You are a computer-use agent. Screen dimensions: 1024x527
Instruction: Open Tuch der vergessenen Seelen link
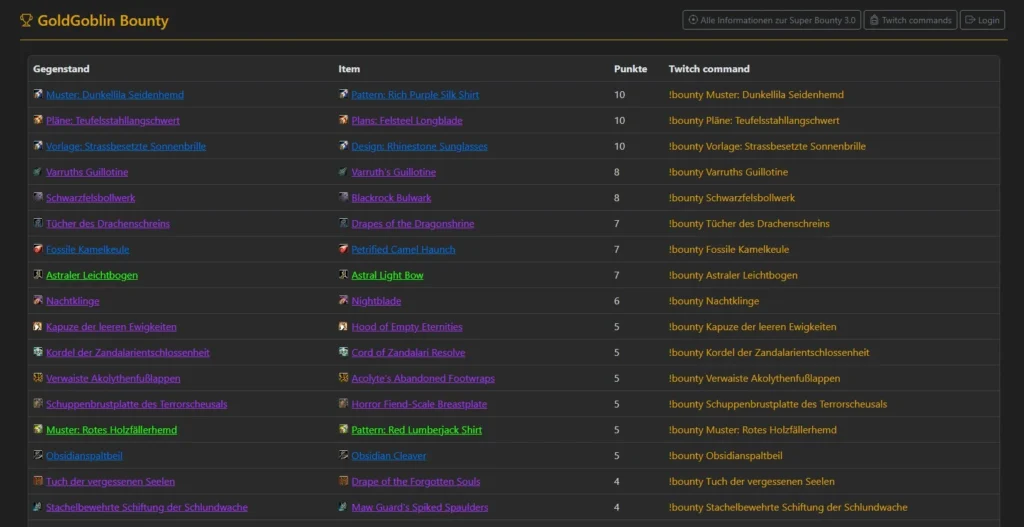pos(110,482)
